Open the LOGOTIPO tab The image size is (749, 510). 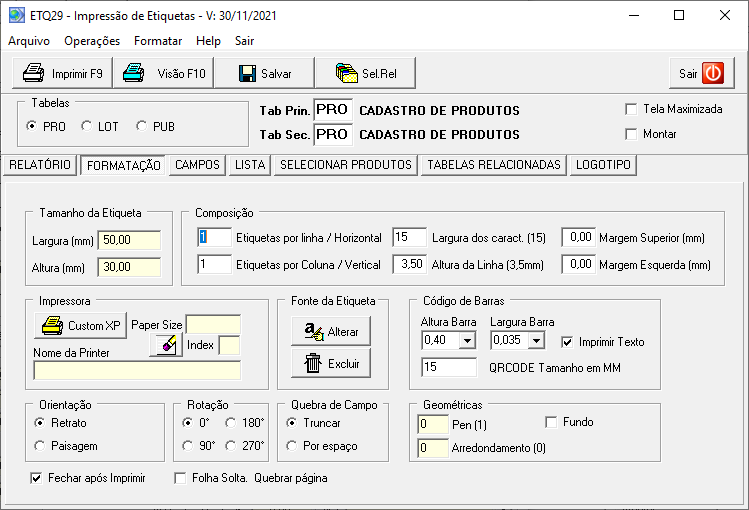click(x=603, y=165)
